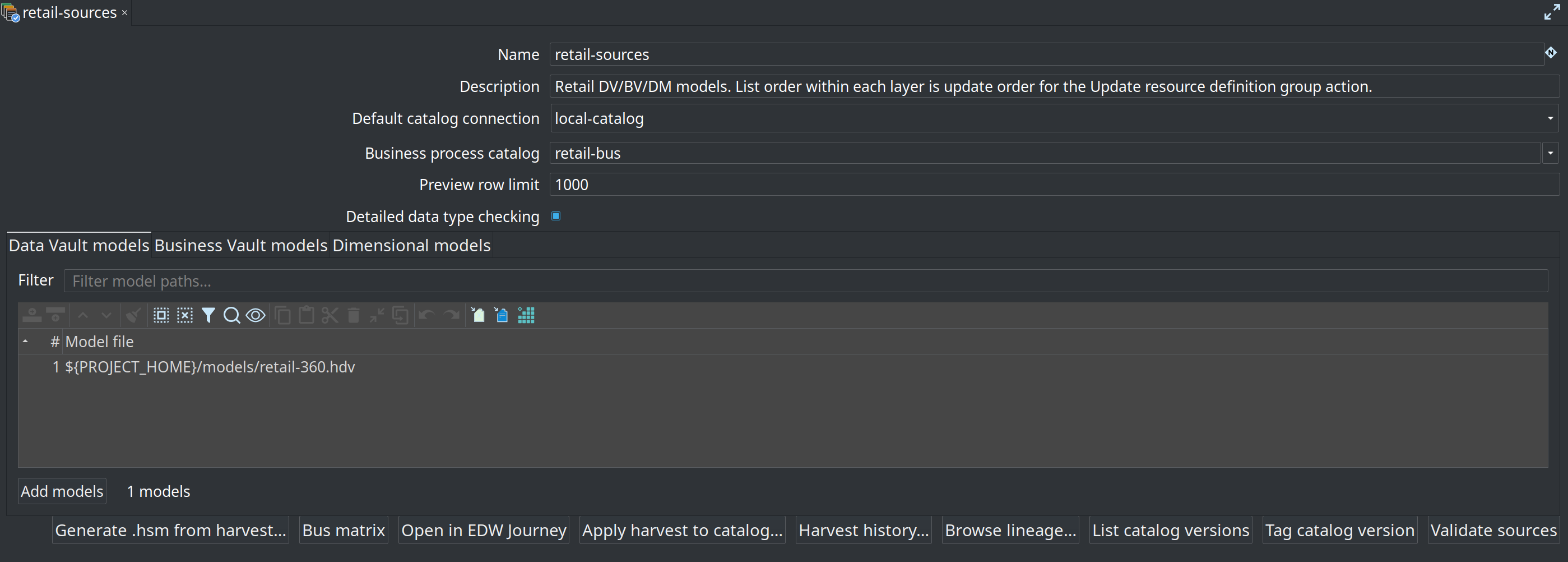The height and width of the screenshot is (562, 1568).
Task: Click the Bus matrix button
Action: click(x=344, y=530)
